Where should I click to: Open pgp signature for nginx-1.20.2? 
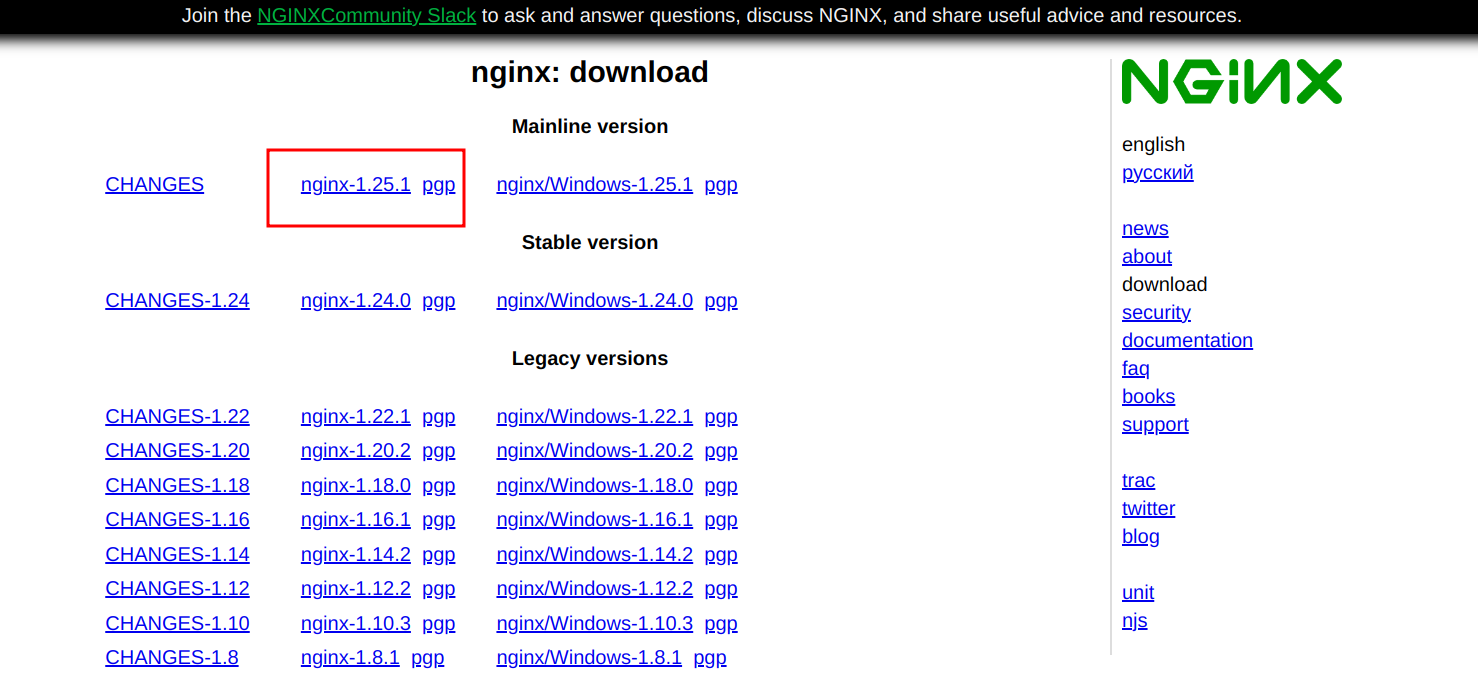tap(439, 450)
